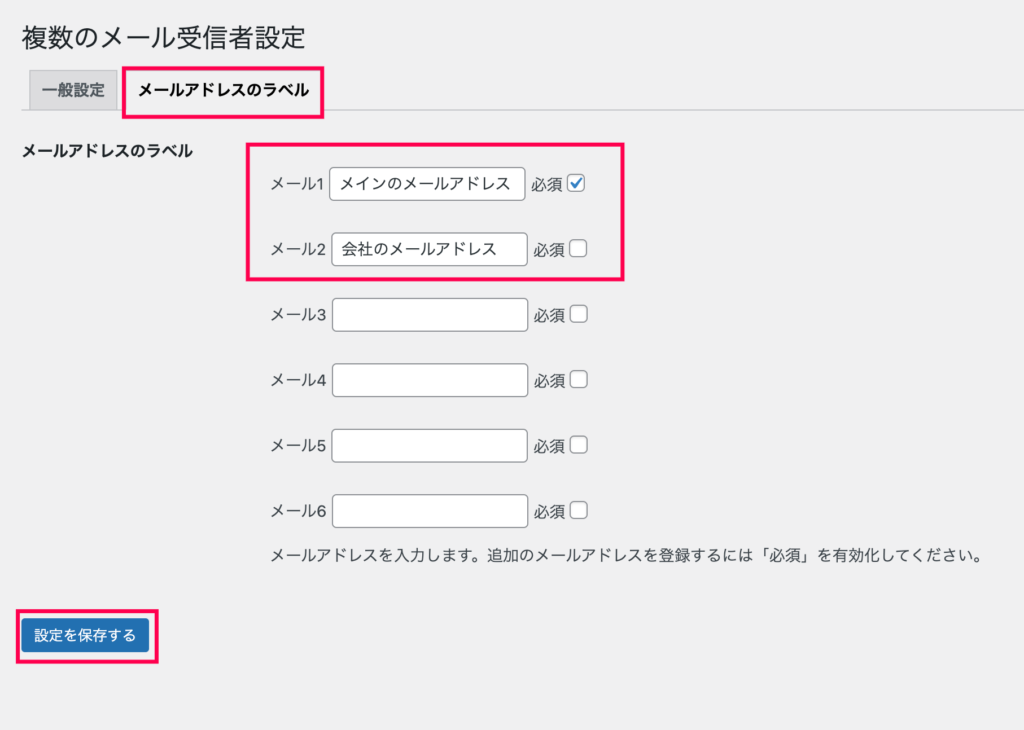Uncheck the 必須 checkbox for メール1
Image resolution: width=1024 pixels, height=730 pixels.
pos(576,183)
